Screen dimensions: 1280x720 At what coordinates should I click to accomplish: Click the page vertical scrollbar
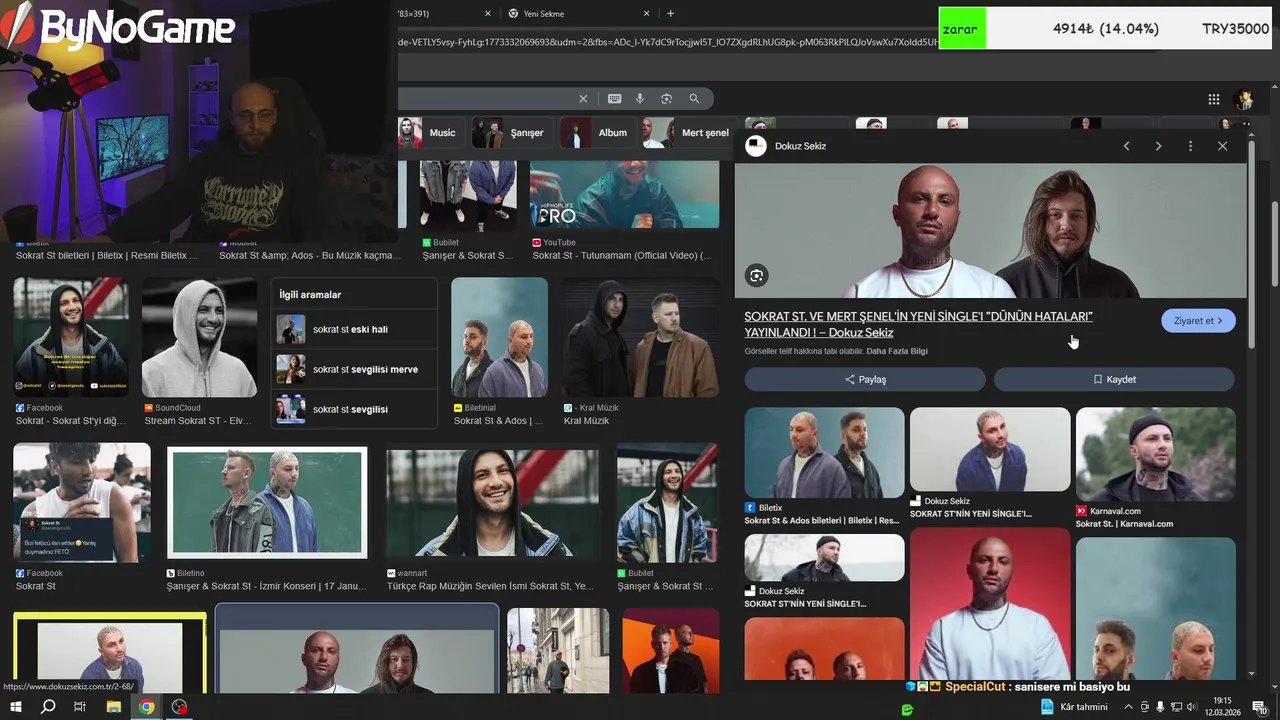click(x=1274, y=244)
